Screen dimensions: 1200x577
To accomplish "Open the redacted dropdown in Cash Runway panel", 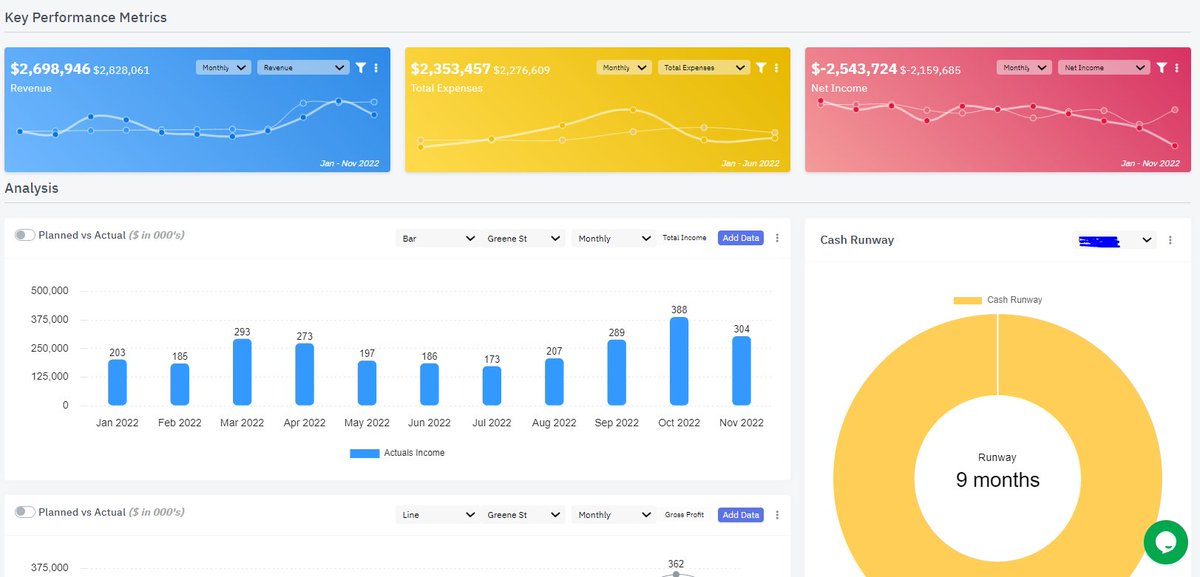I will [x=1114, y=240].
